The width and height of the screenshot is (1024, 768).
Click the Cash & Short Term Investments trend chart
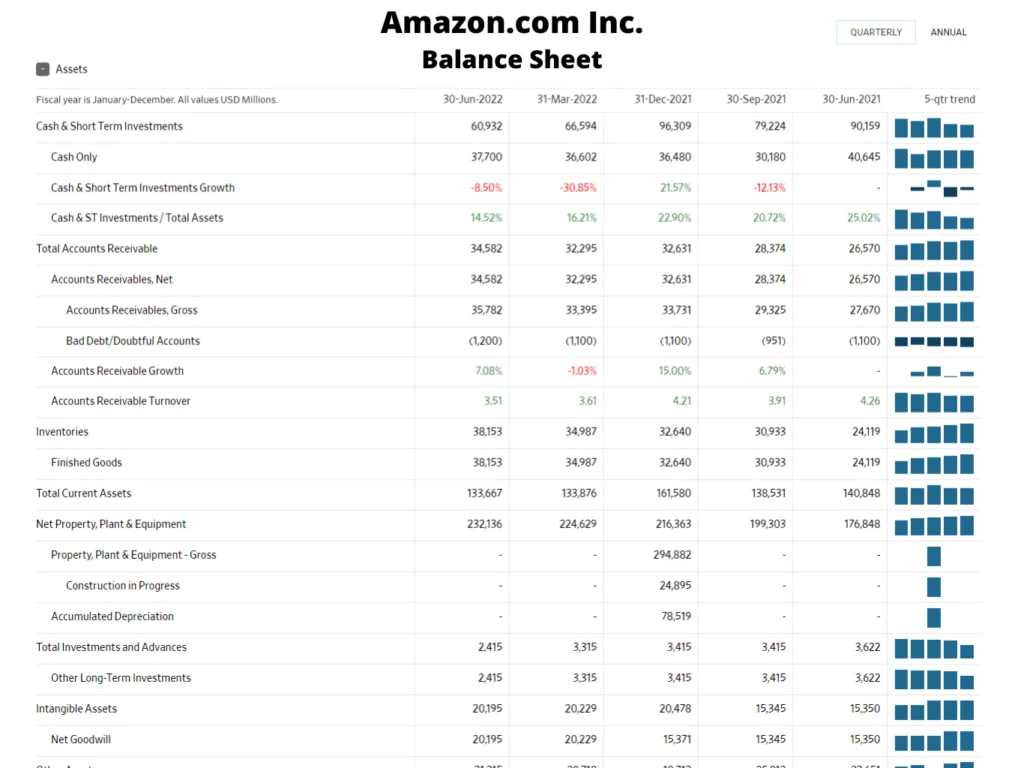point(934,128)
